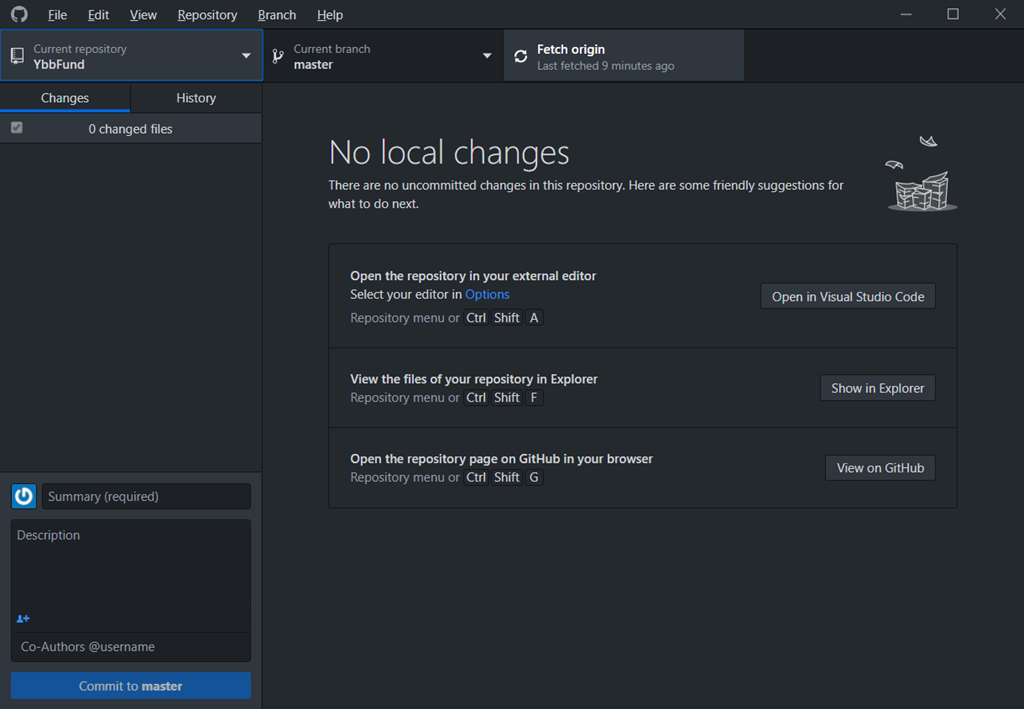The width and height of the screenshot is (1024, 709).
Task: Select the Changes tab
Action: [65, 98]
